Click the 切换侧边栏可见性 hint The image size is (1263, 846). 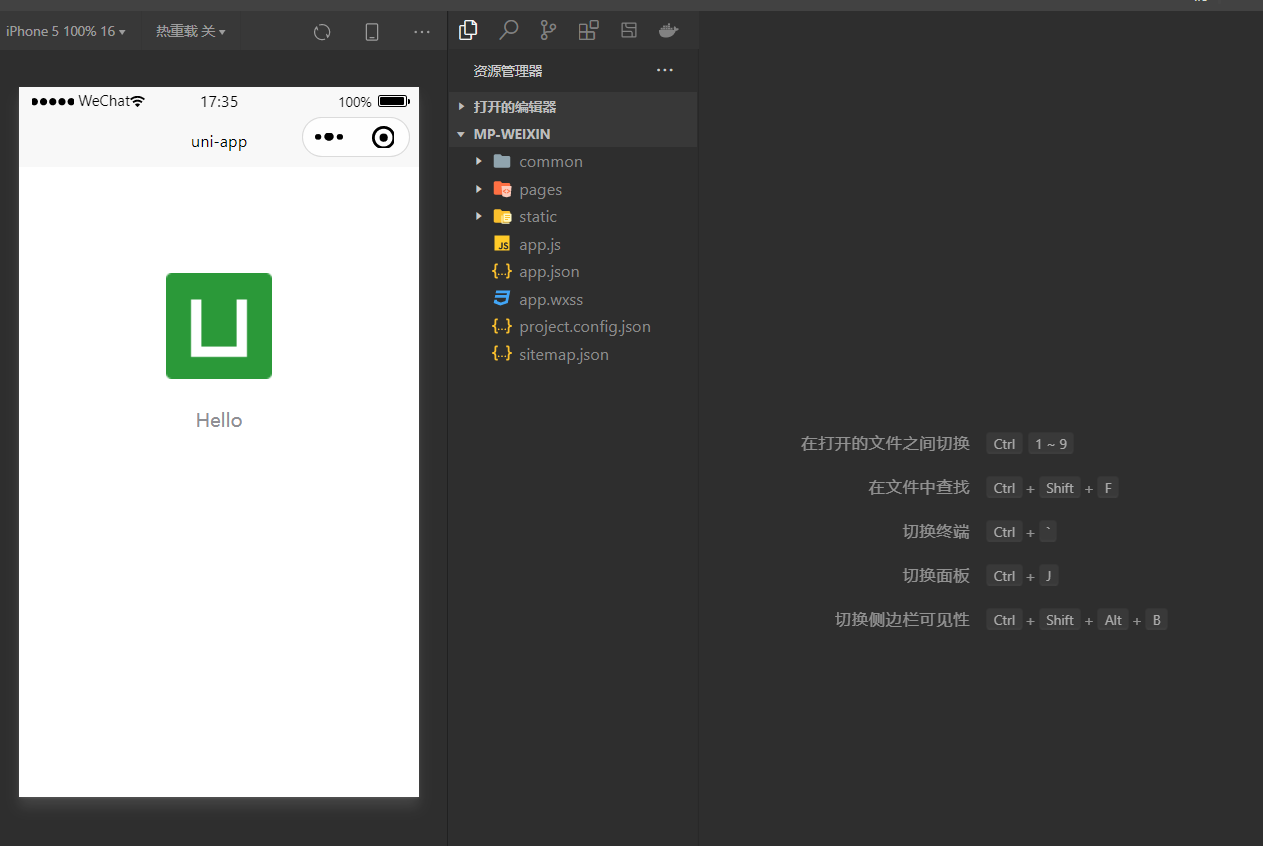tap(902, 619)
